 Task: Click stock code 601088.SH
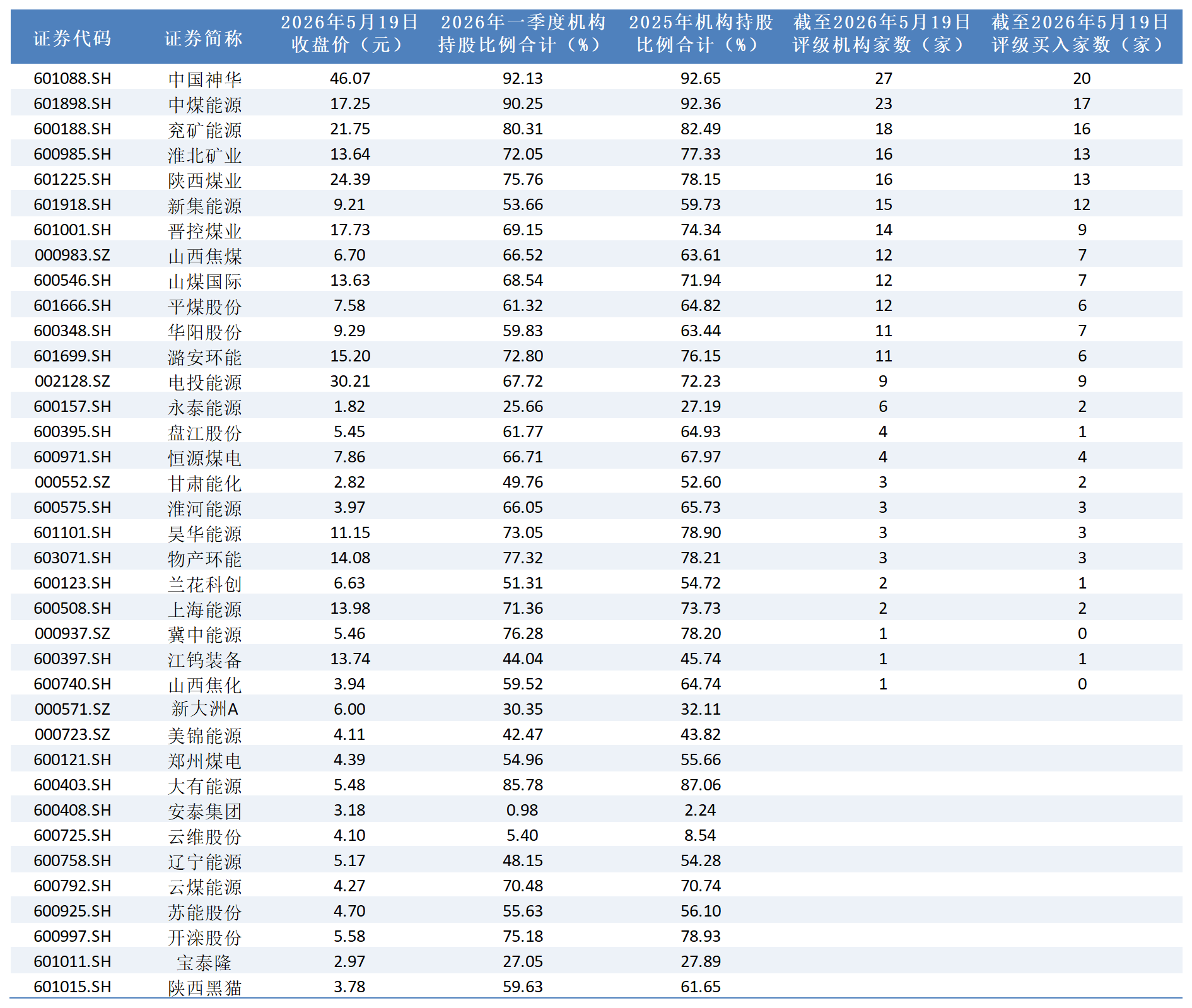(73, 79)
